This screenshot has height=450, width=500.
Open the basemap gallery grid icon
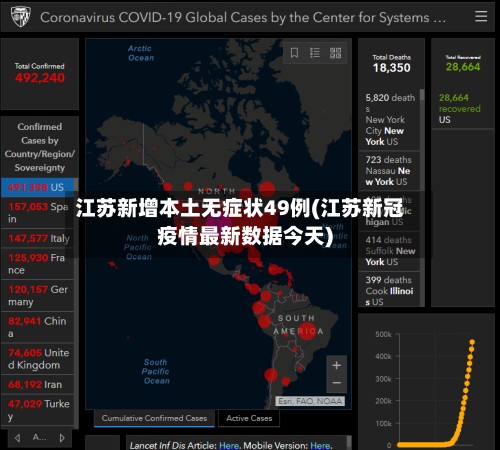pyautogui.click(x=335, y=53)
